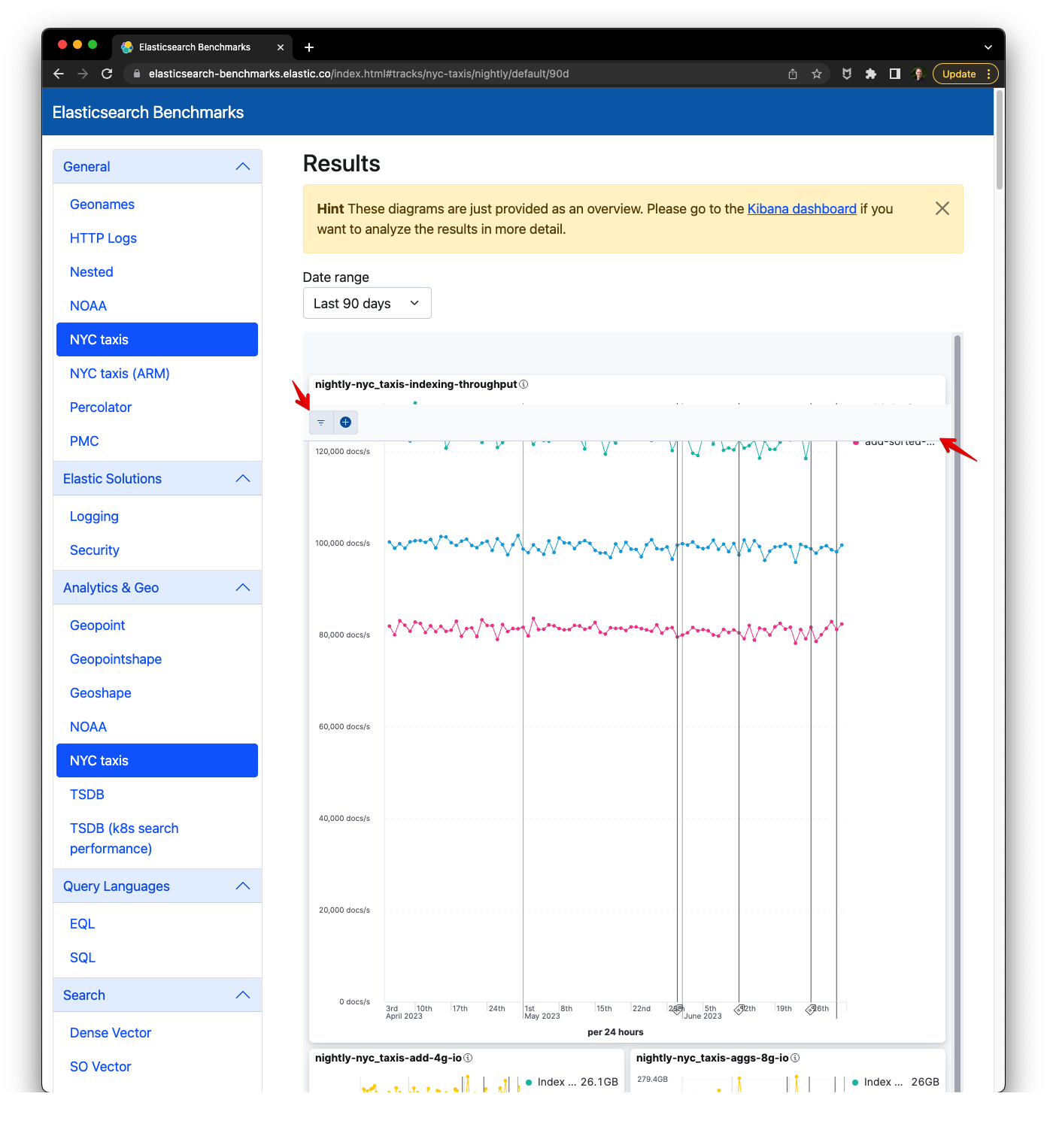Viewport: 1047px width, 1148px height.
Task: Open the filter icon on the throughput chart
Action: click(x=321, y=422)
